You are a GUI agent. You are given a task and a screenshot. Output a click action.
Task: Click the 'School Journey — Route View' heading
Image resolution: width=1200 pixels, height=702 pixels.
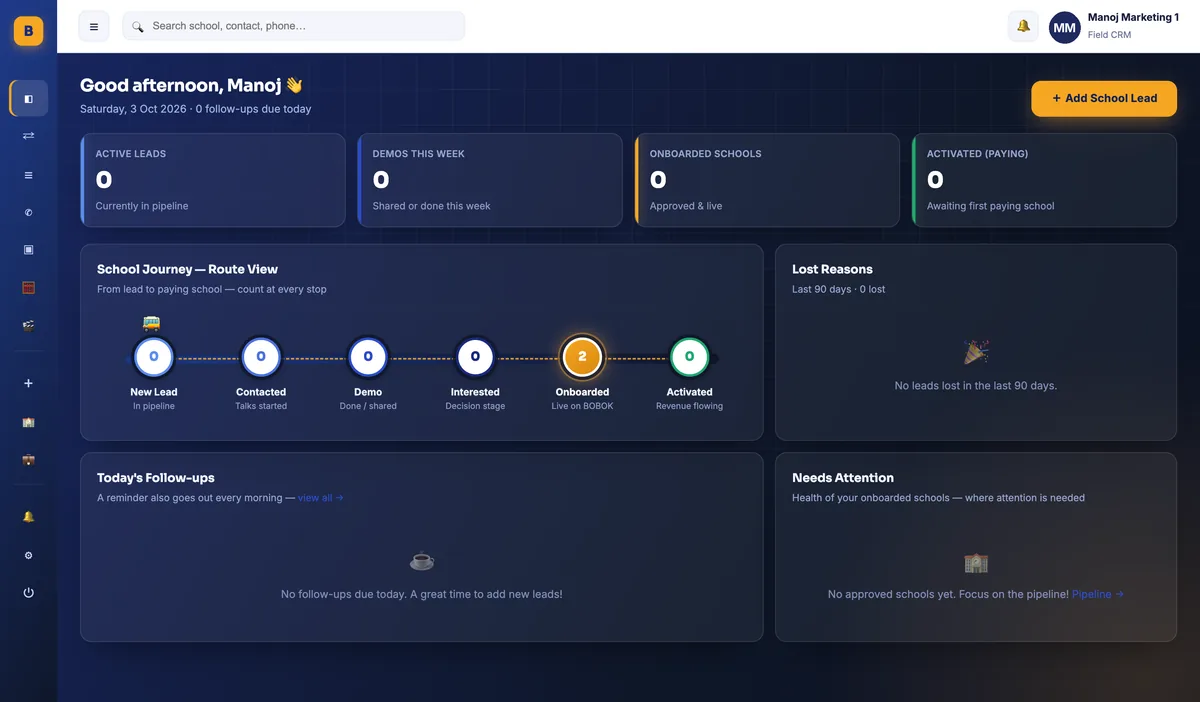pos(187,269)
